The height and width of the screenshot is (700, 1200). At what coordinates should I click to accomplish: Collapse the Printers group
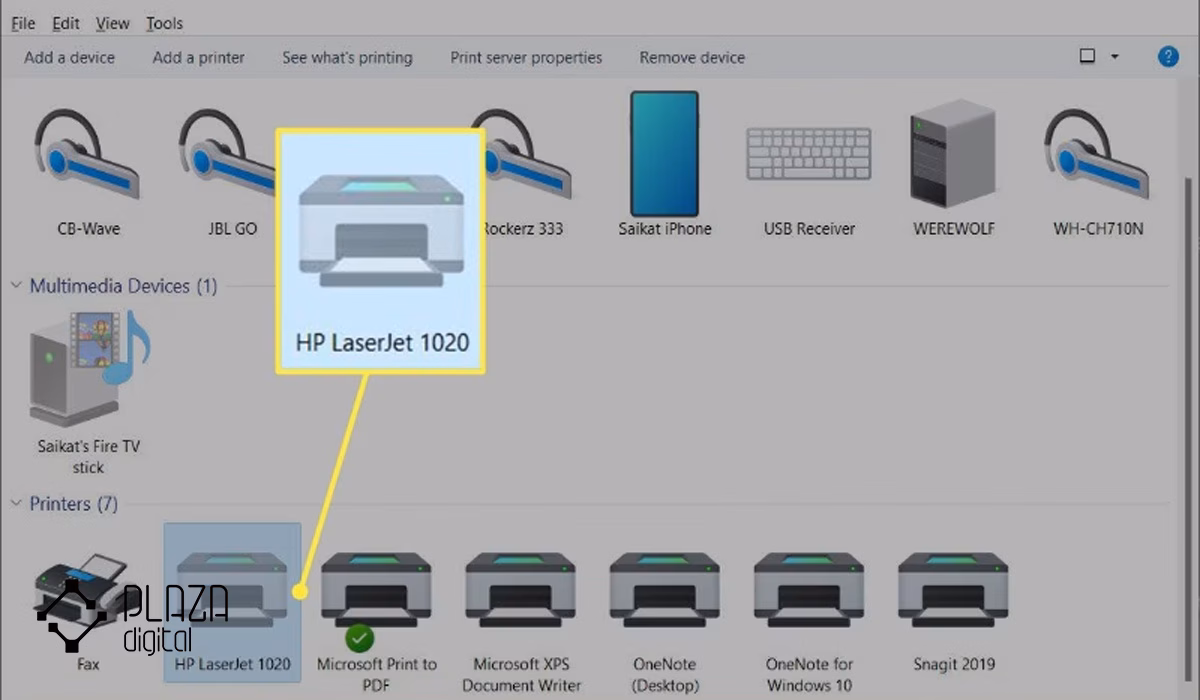pos(16,504)
